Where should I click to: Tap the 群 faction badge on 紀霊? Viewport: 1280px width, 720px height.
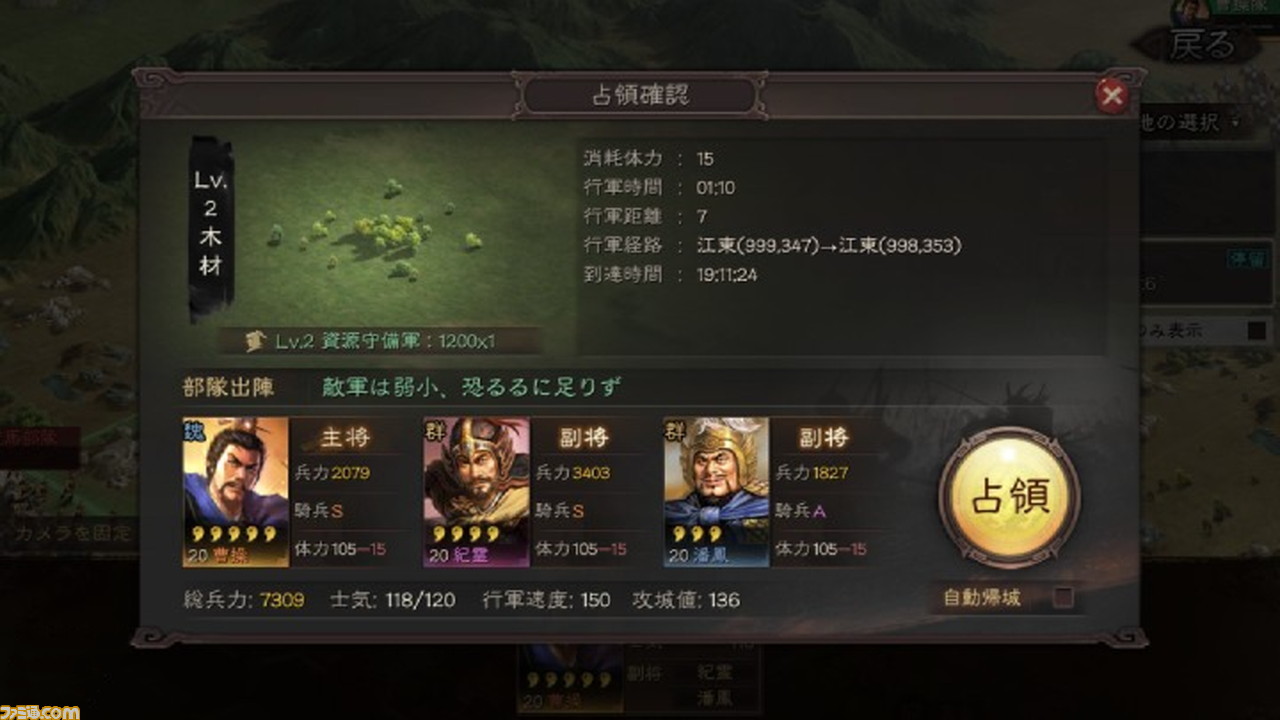coord(434,428)
